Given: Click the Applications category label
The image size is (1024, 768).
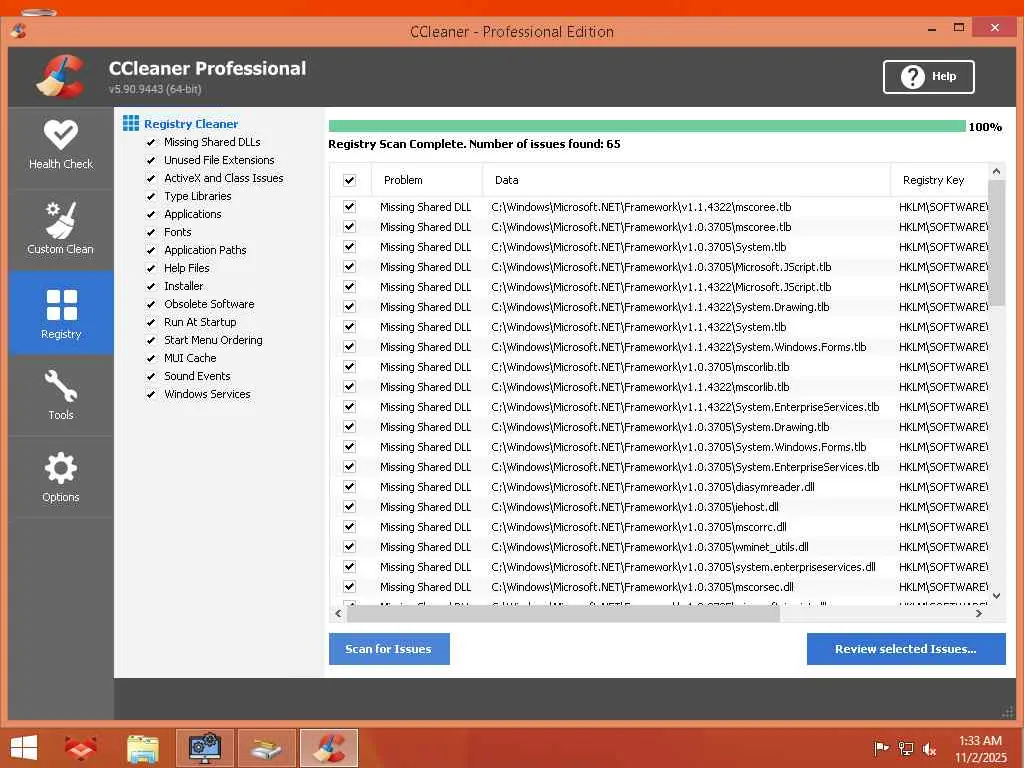Looking at the screenshot, I should coord(193,214).
